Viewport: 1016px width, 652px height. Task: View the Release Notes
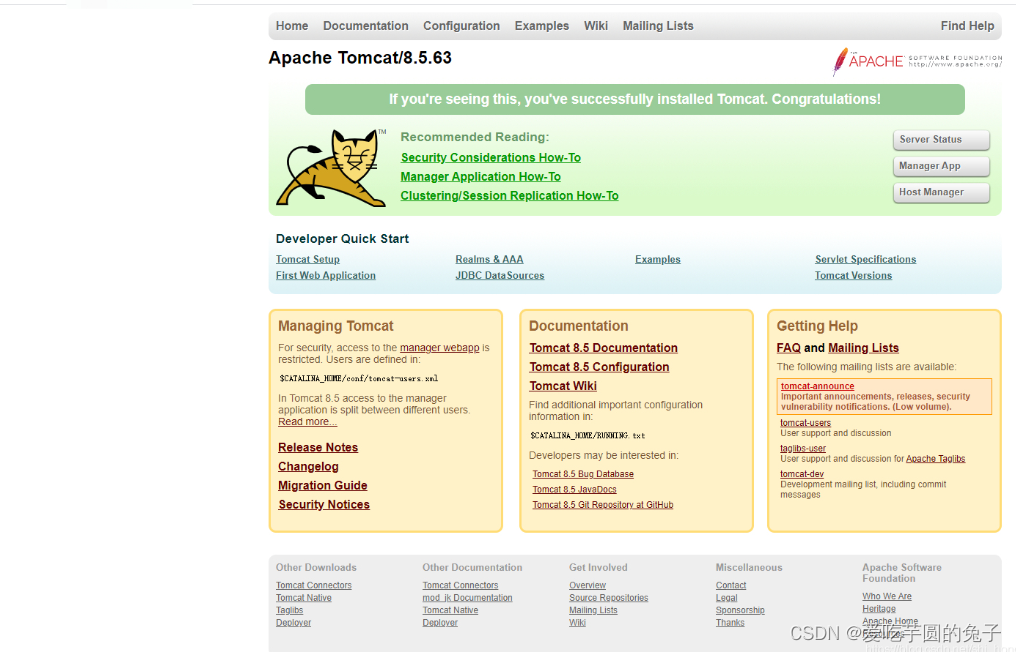pos(317,447)
